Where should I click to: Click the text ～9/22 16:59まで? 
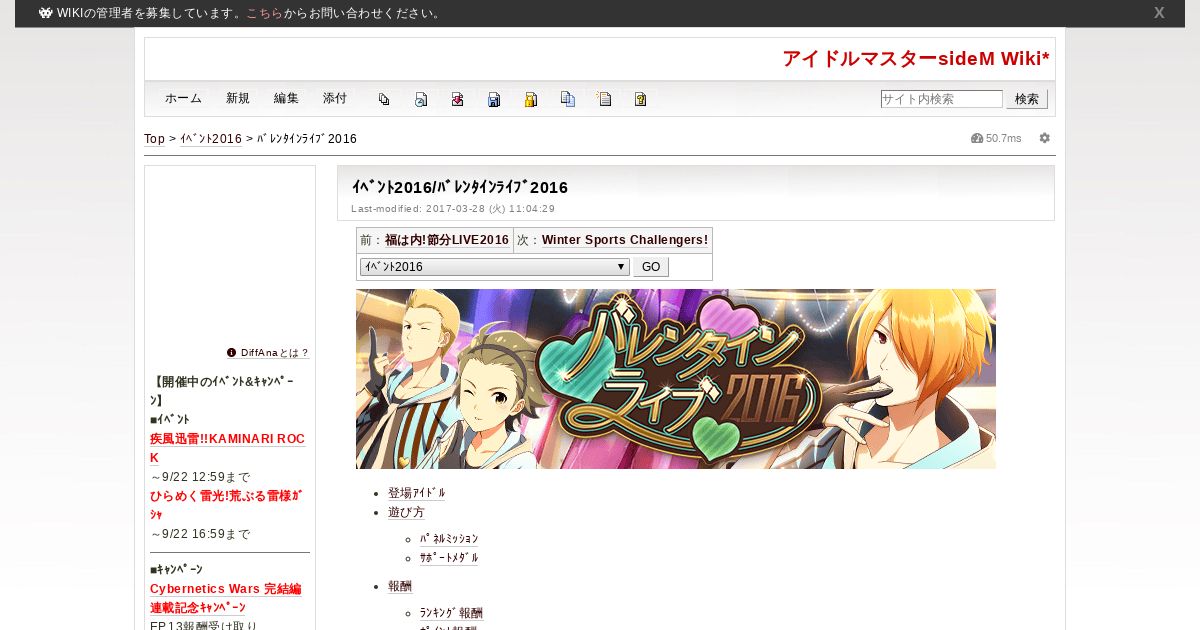click(200, 534)
